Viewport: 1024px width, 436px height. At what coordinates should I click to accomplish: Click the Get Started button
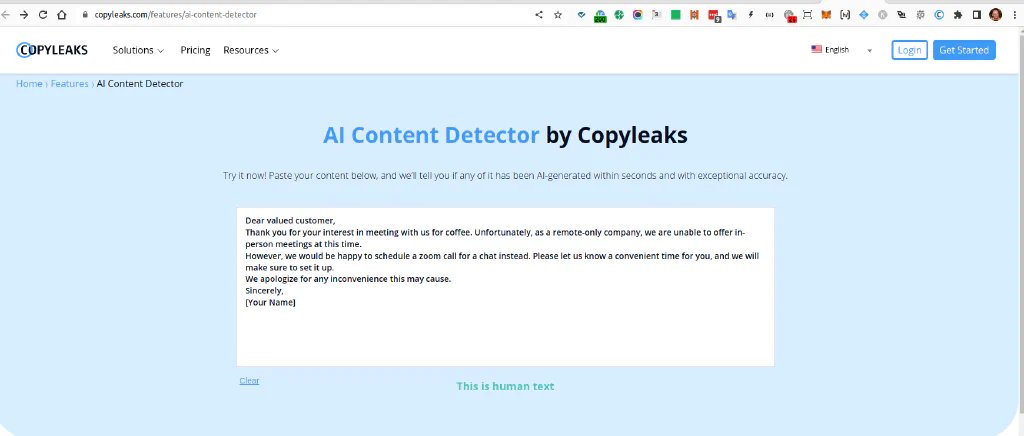point(964,50)
